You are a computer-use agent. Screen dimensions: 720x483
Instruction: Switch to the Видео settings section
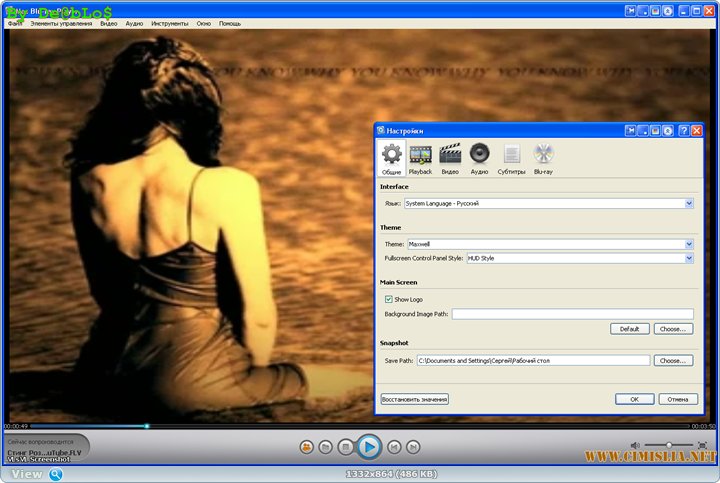point(450,157)
